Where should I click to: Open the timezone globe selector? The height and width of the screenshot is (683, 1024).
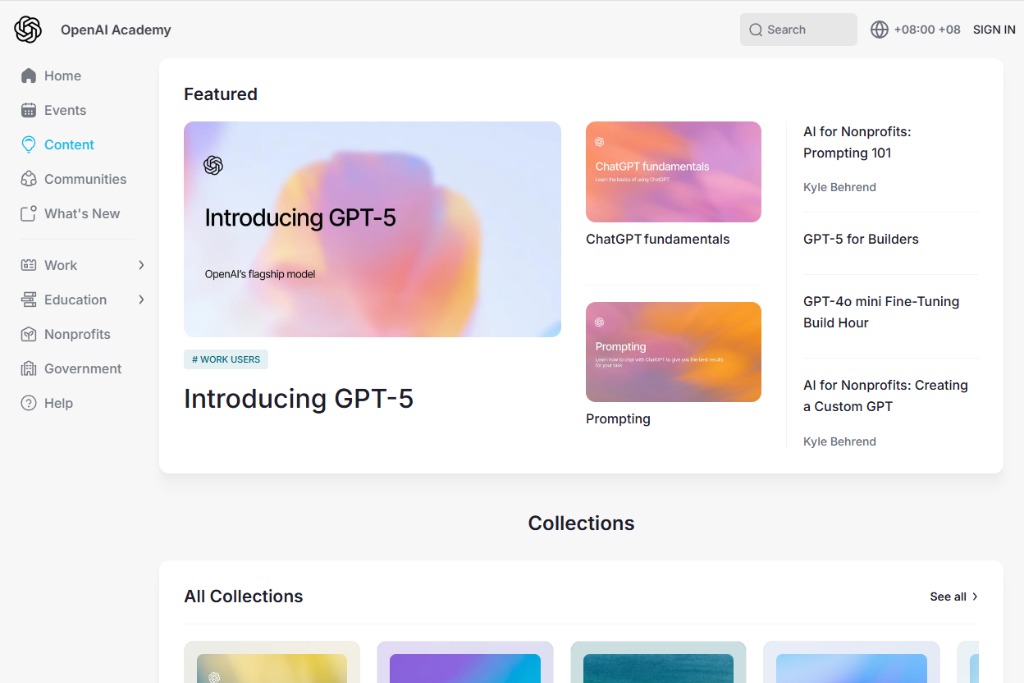(x=879, y=30)
